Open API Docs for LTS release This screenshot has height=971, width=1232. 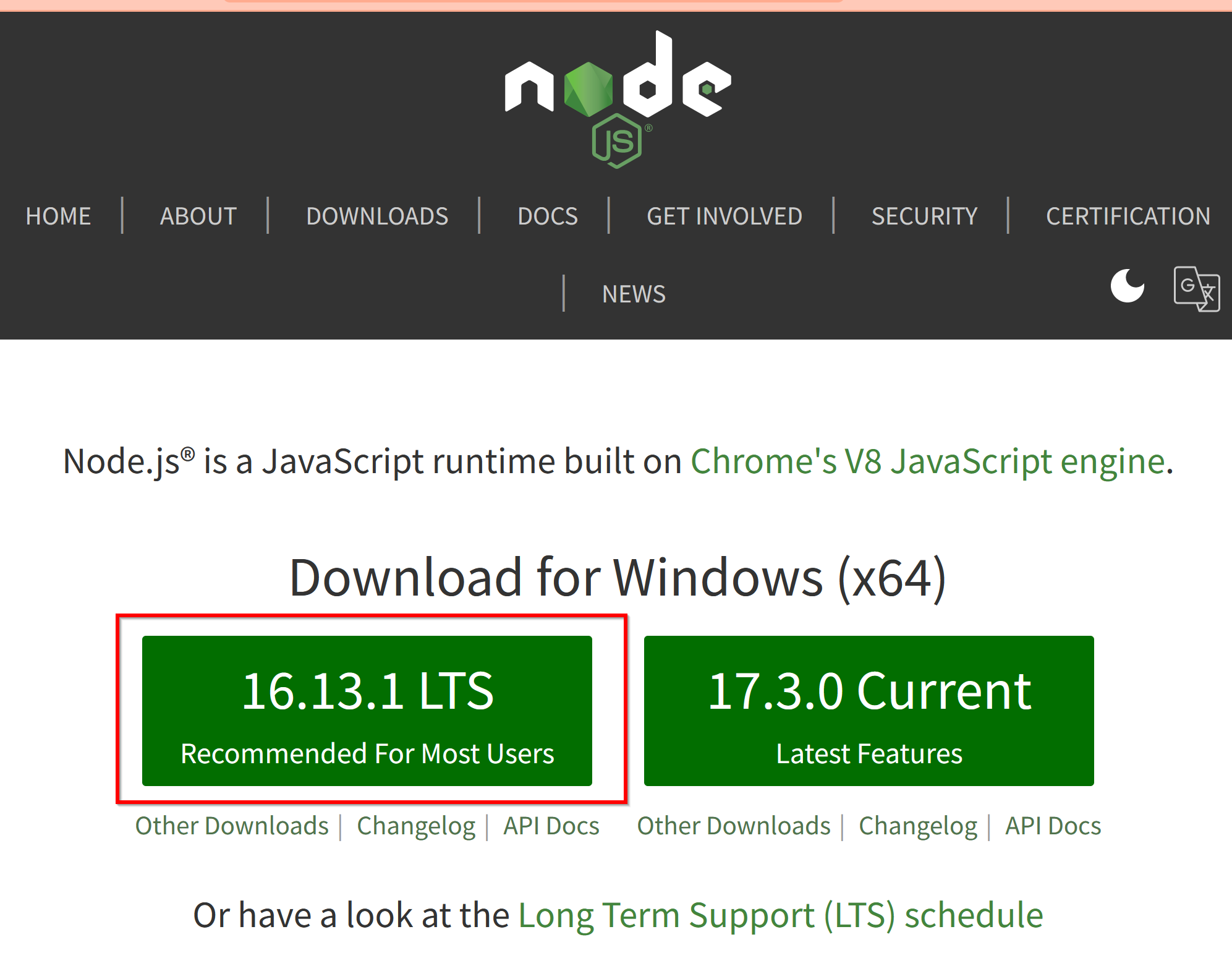551,826
